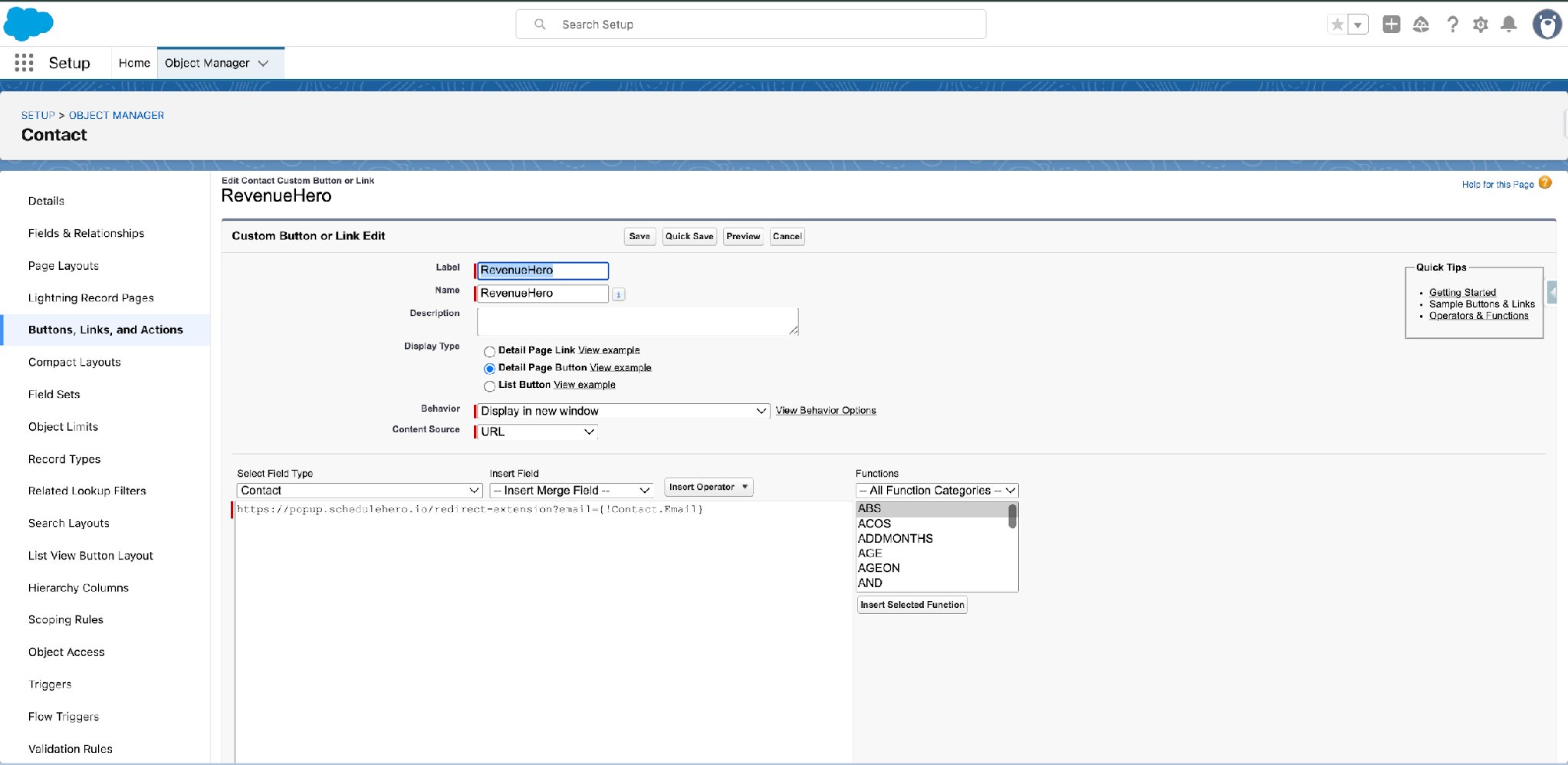View example for Detail Page Button

[620, 368]
